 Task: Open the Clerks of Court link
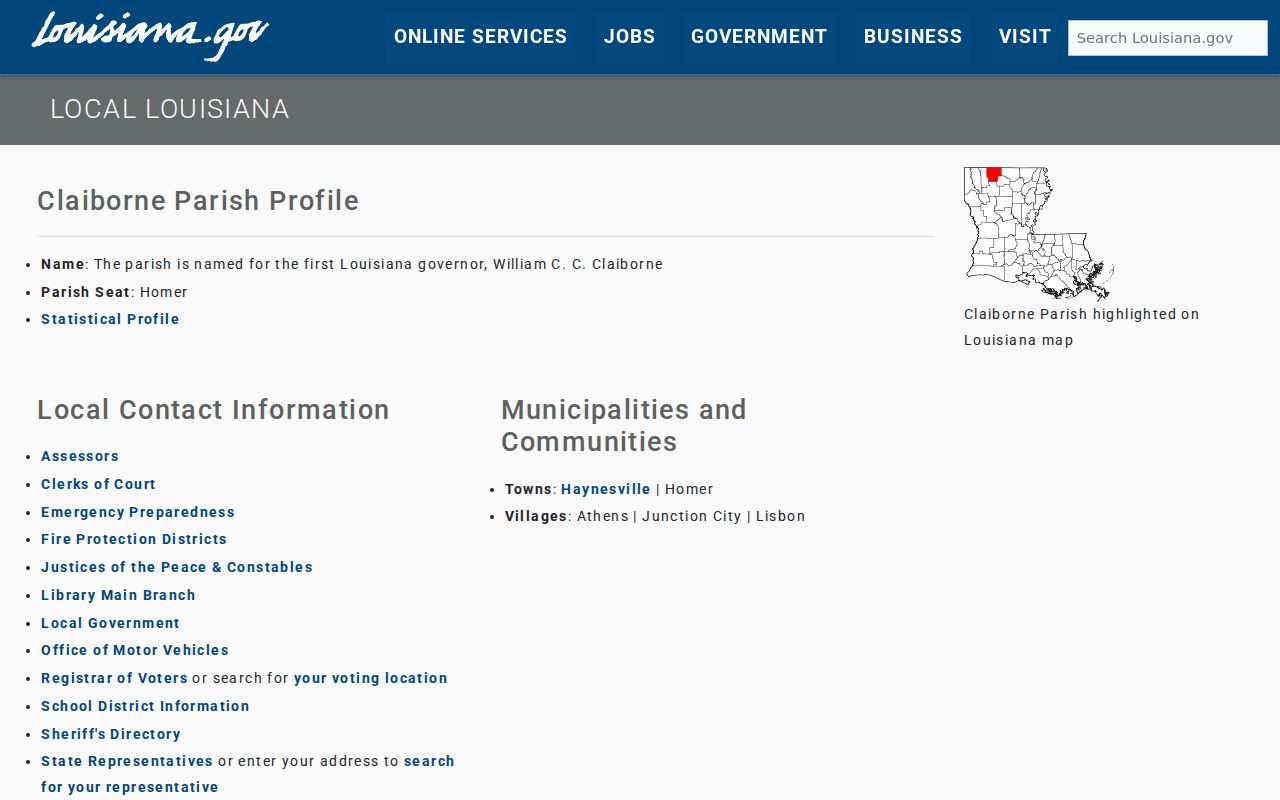pyautogui.click(x=98, y=484)
